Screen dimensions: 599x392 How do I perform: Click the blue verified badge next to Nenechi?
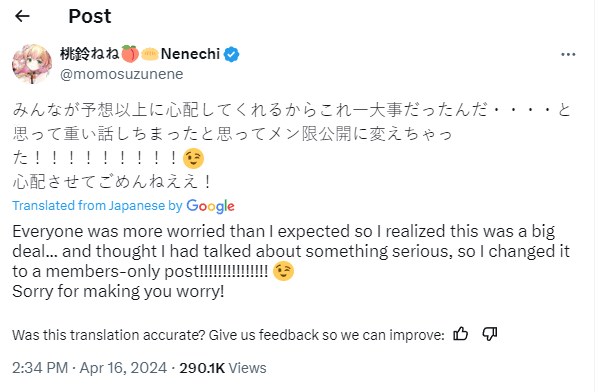231,54
